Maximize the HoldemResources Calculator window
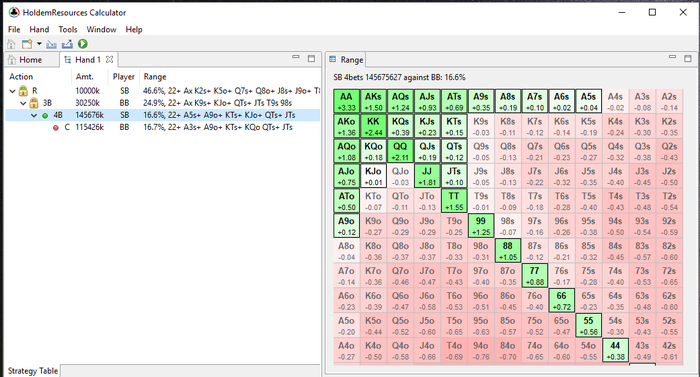The height and width of the screenshot is (377, 700). tap(652, 12)
